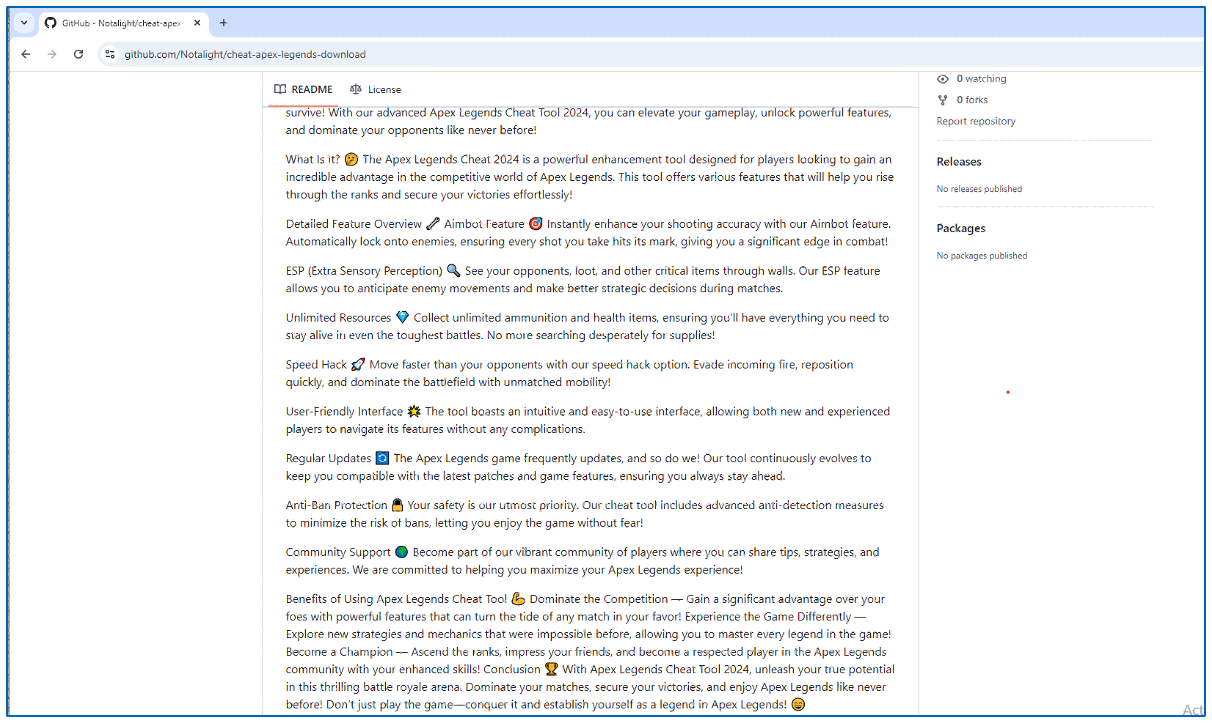This screenshot has height=724, width=1212.
Task: Focus the address bar showing github.com URL
Action: (245, 54)
